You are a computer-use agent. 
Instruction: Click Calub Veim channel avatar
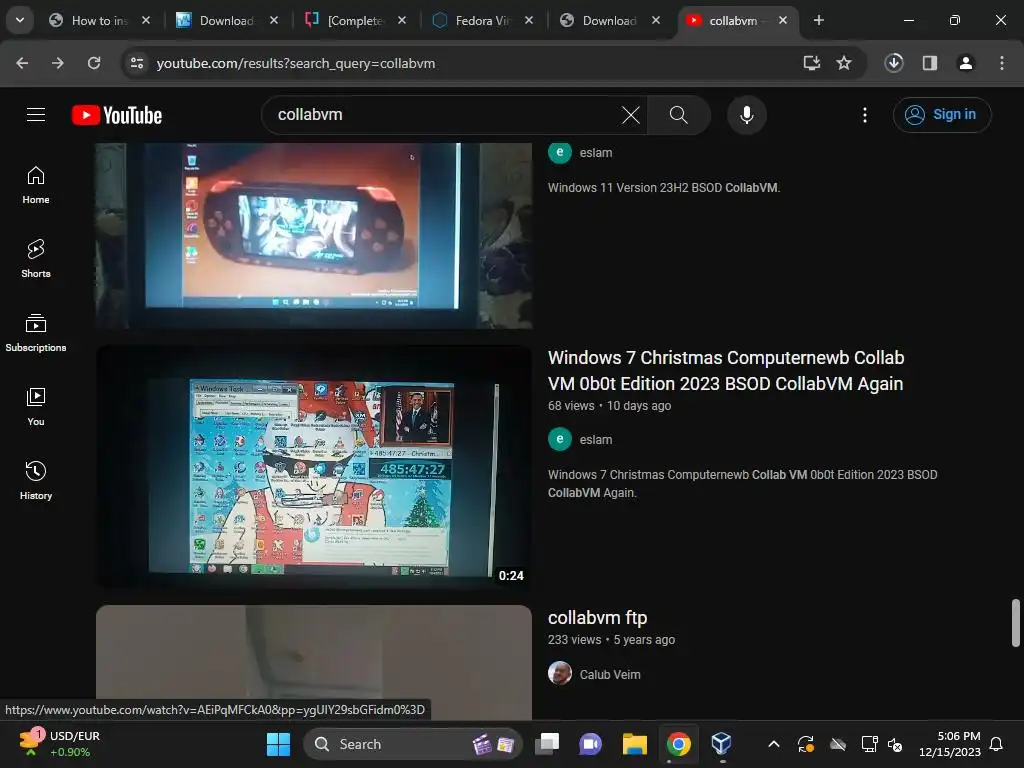click(x=560, y=673)
